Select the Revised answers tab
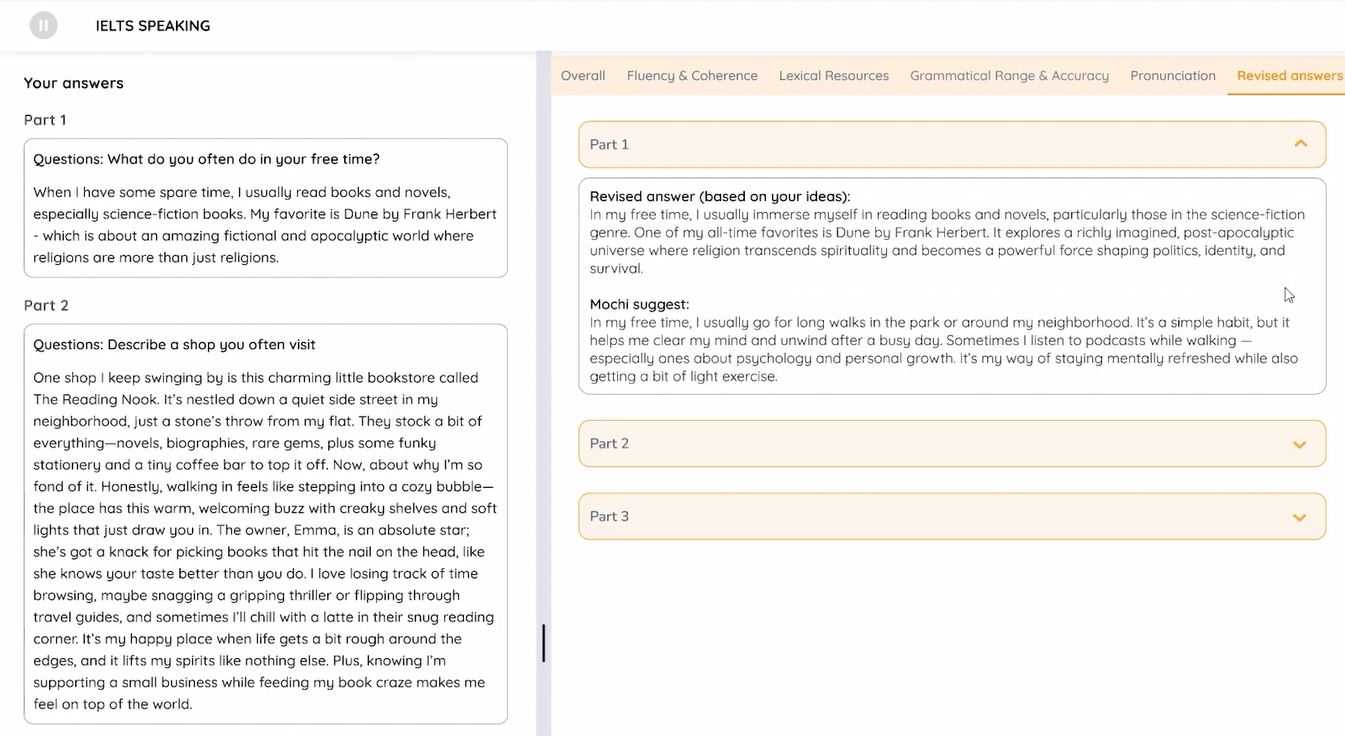This screenshot has width=1345, height=736. click(1289, 75)
